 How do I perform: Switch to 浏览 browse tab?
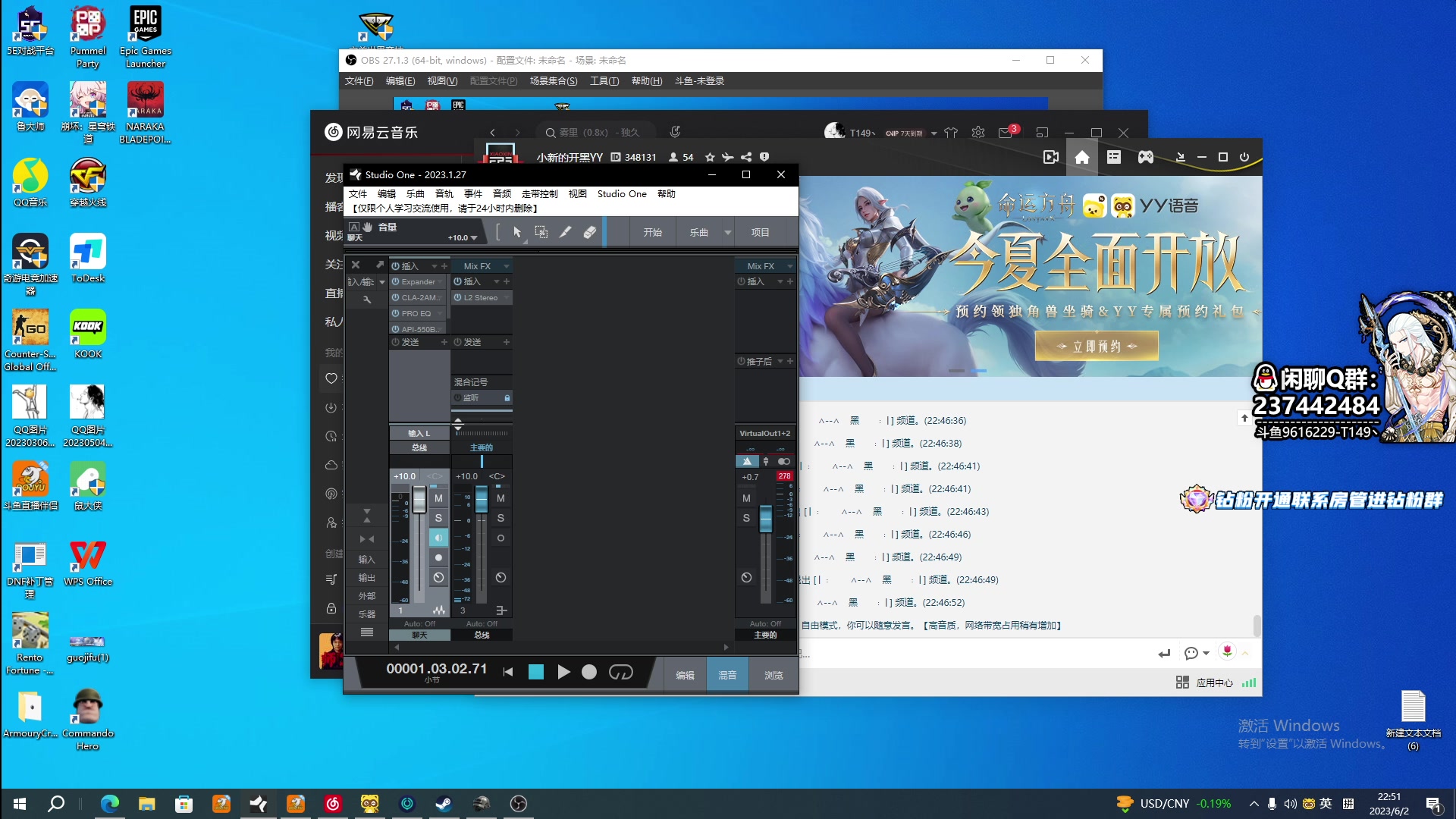[x=773, y=675]
